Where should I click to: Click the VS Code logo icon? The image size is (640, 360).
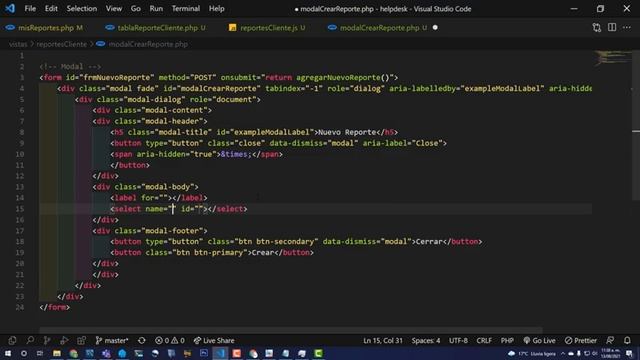tap(10, 8)
